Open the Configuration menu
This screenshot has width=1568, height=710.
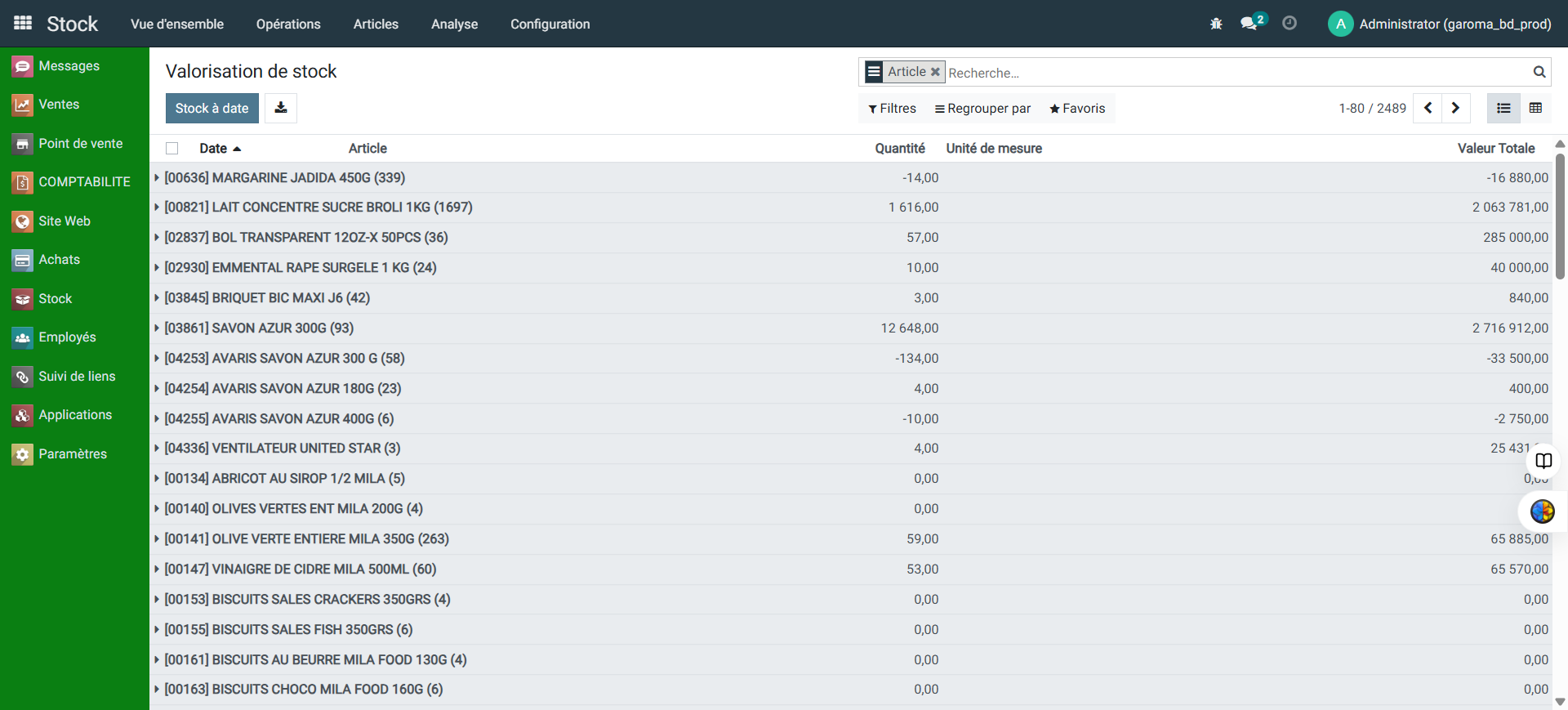point(550,24)
